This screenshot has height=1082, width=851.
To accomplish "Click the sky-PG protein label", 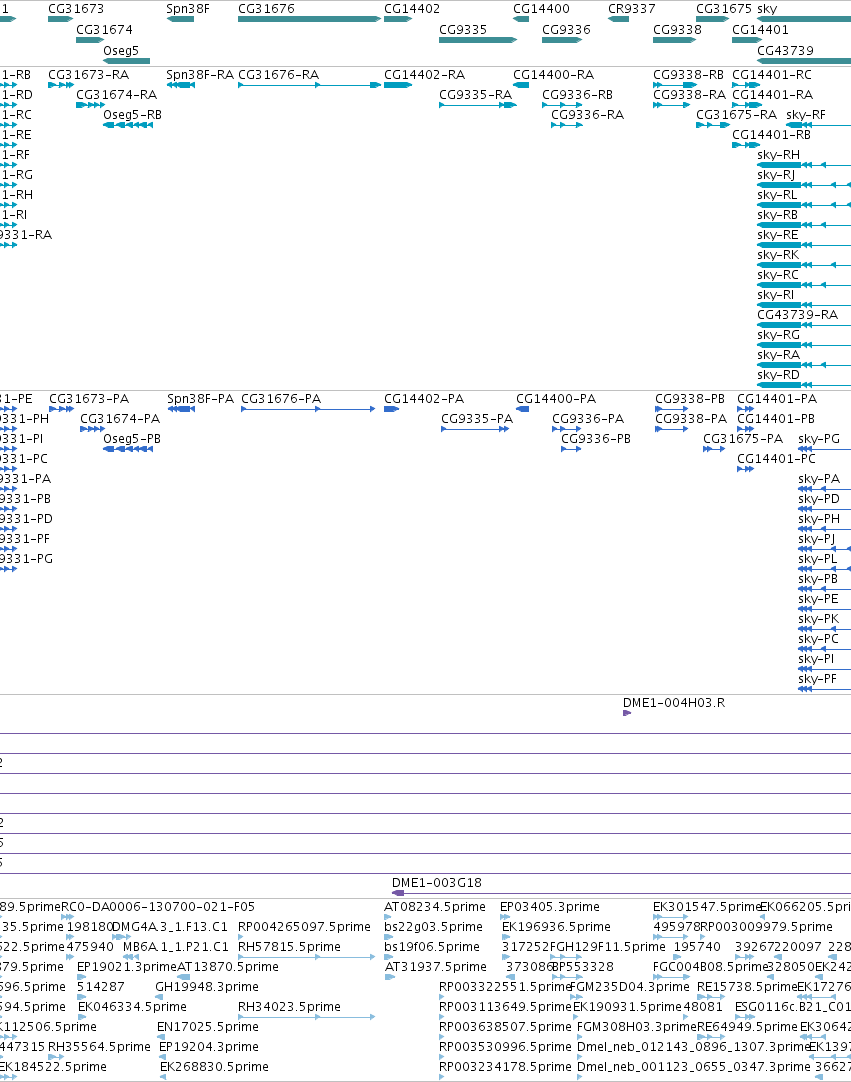I will pos(819,439).
